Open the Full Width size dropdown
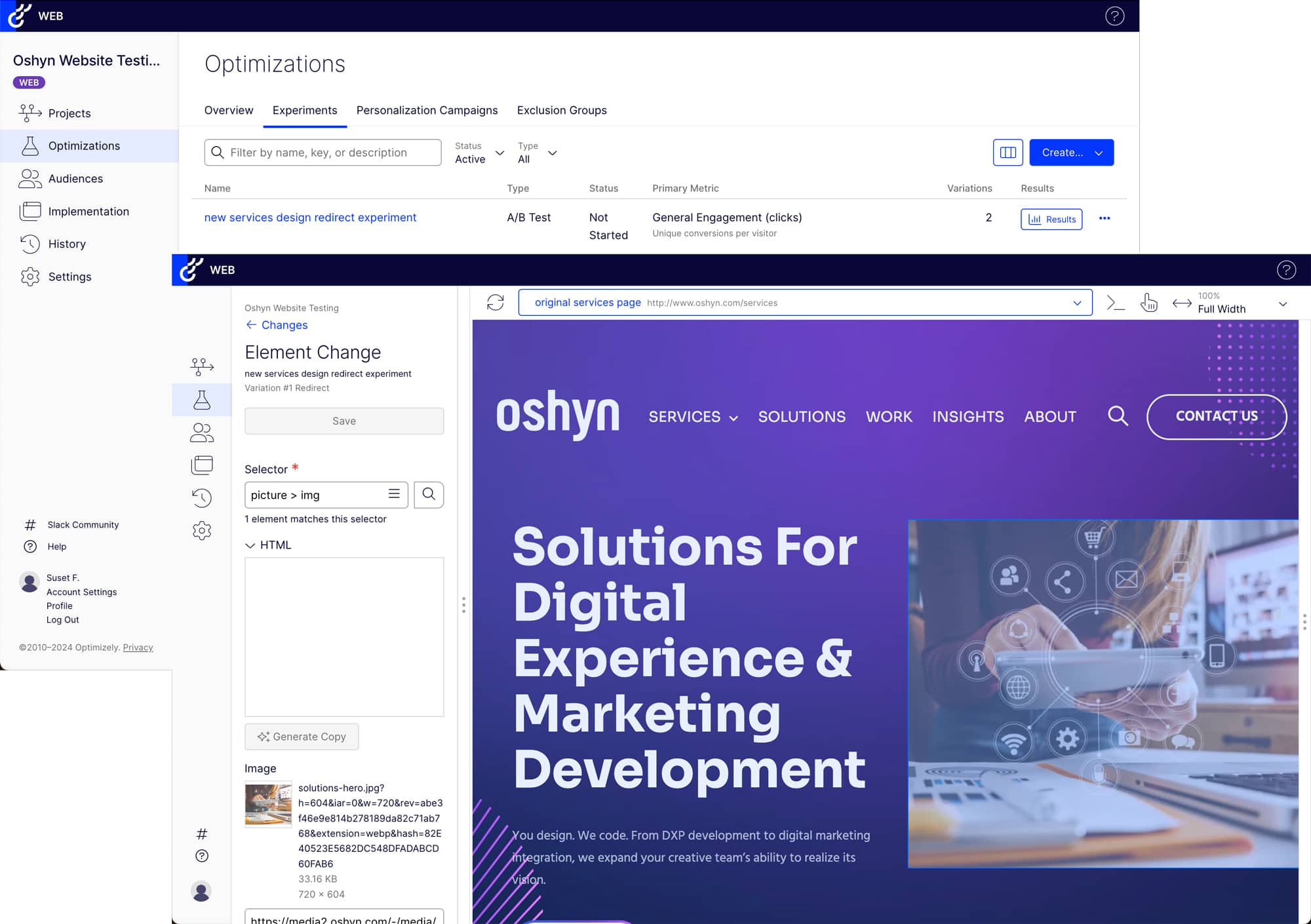This screenshot has width=1311, height=924. pyautogui.click(x=1230, y=303)
